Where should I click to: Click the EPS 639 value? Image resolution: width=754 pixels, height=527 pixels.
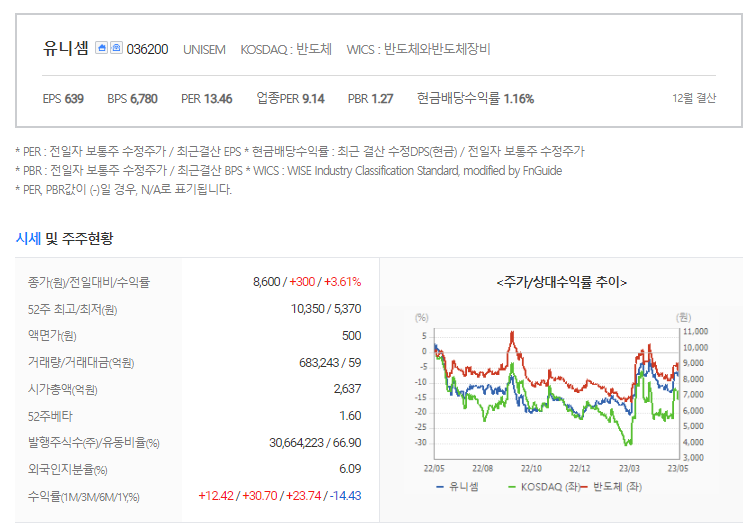(x=63, y=99)
